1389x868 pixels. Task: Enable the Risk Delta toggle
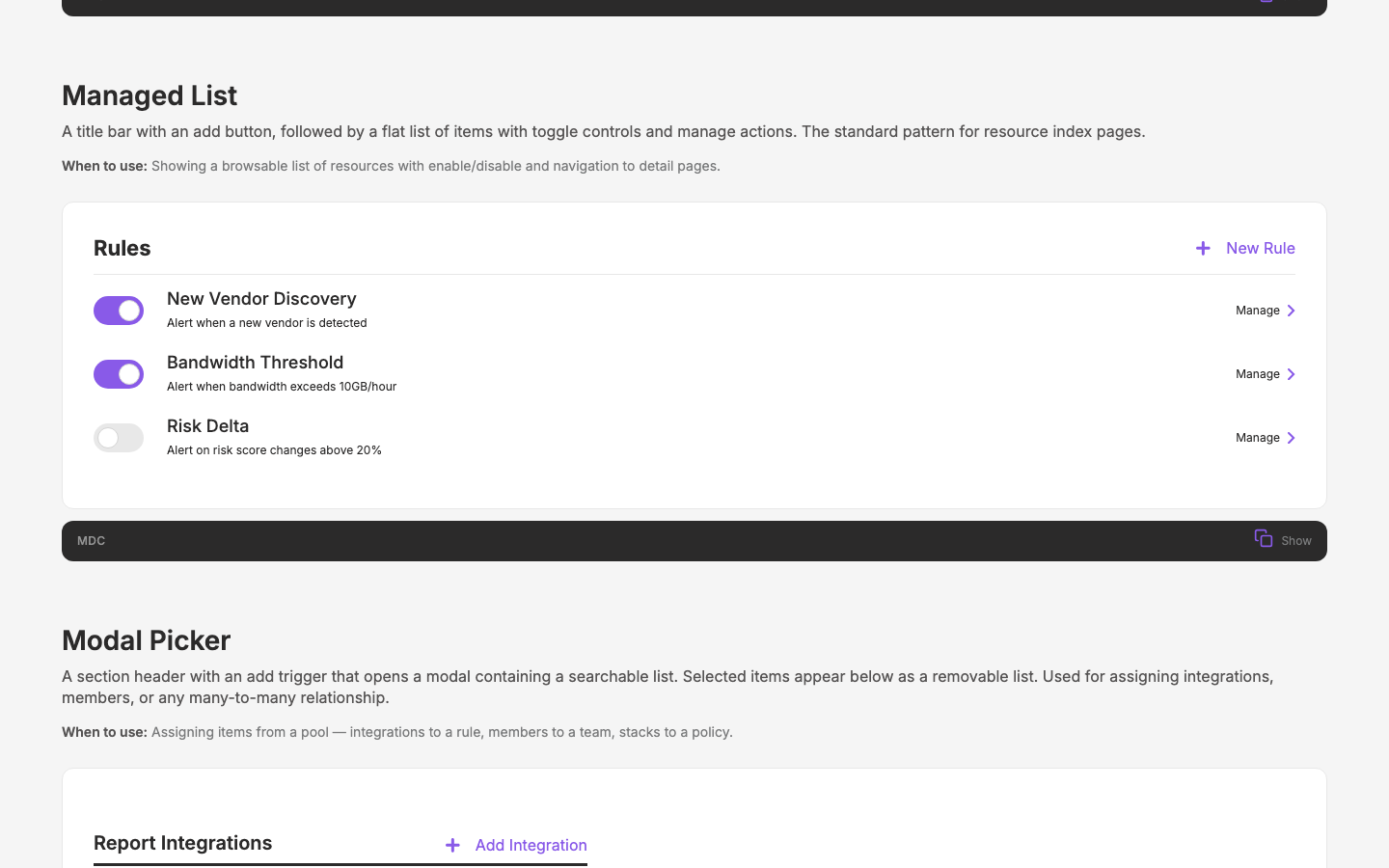[x=119, y=438]
